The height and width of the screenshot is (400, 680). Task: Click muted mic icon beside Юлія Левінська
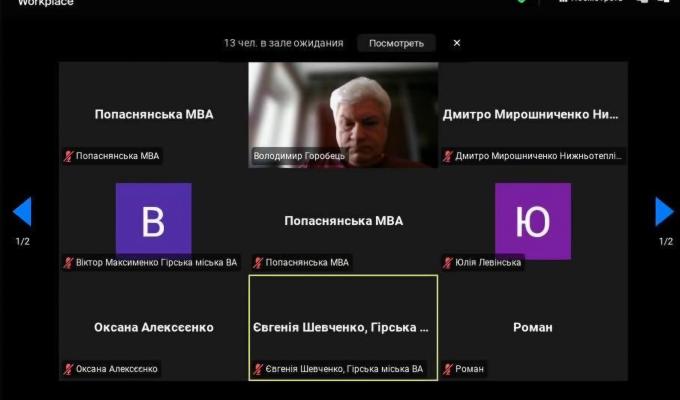pos(448,262)
